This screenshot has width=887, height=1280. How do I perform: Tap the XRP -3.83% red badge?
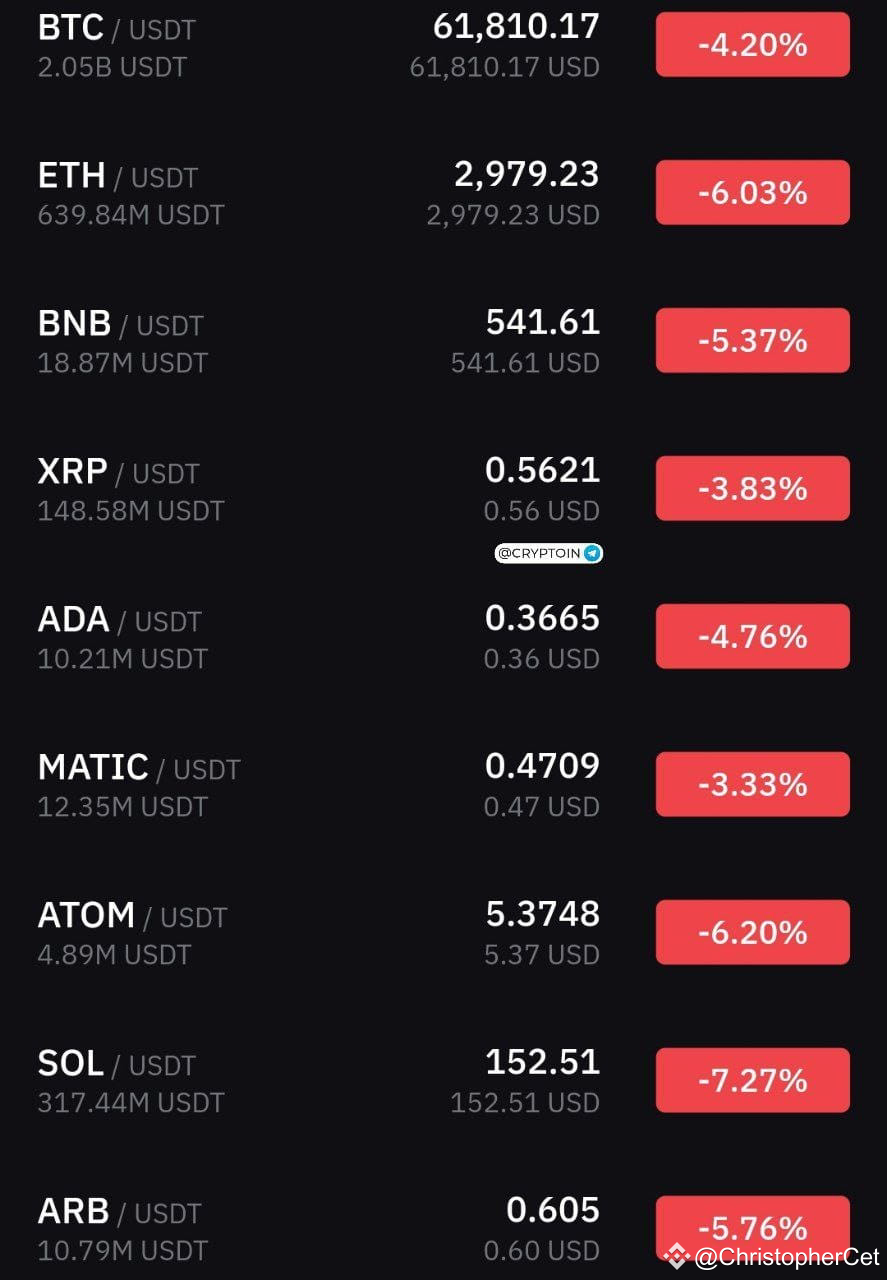click(752, 488)
